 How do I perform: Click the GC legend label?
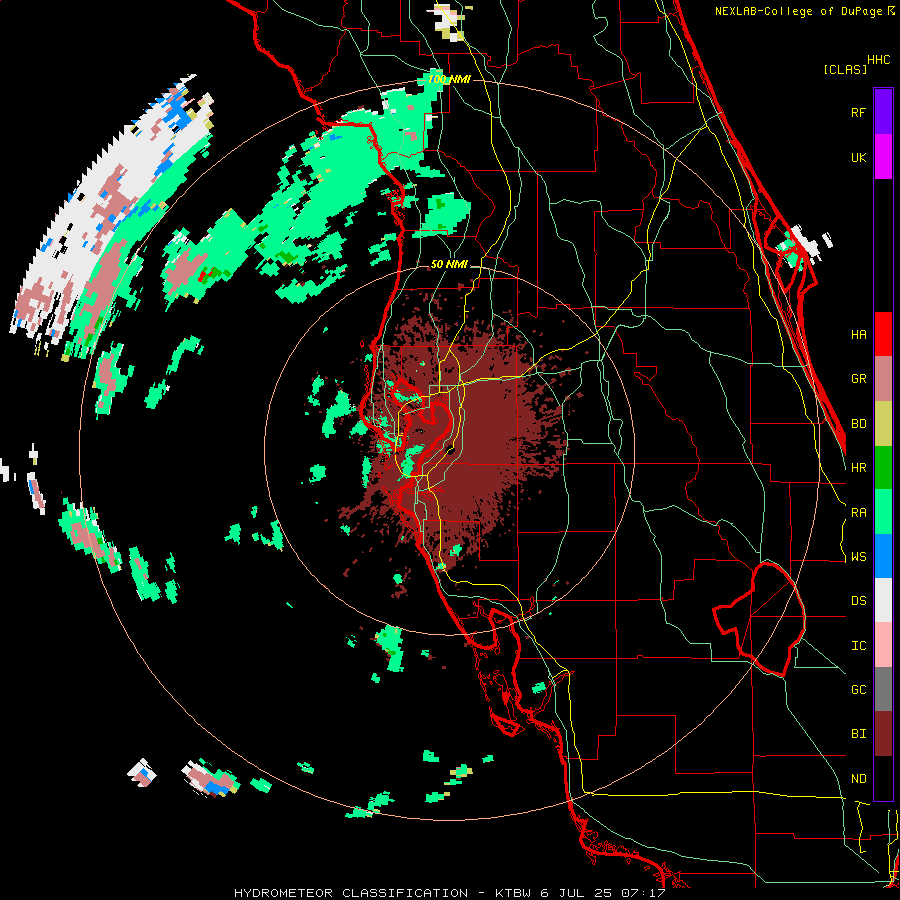(x=858, y=690)
